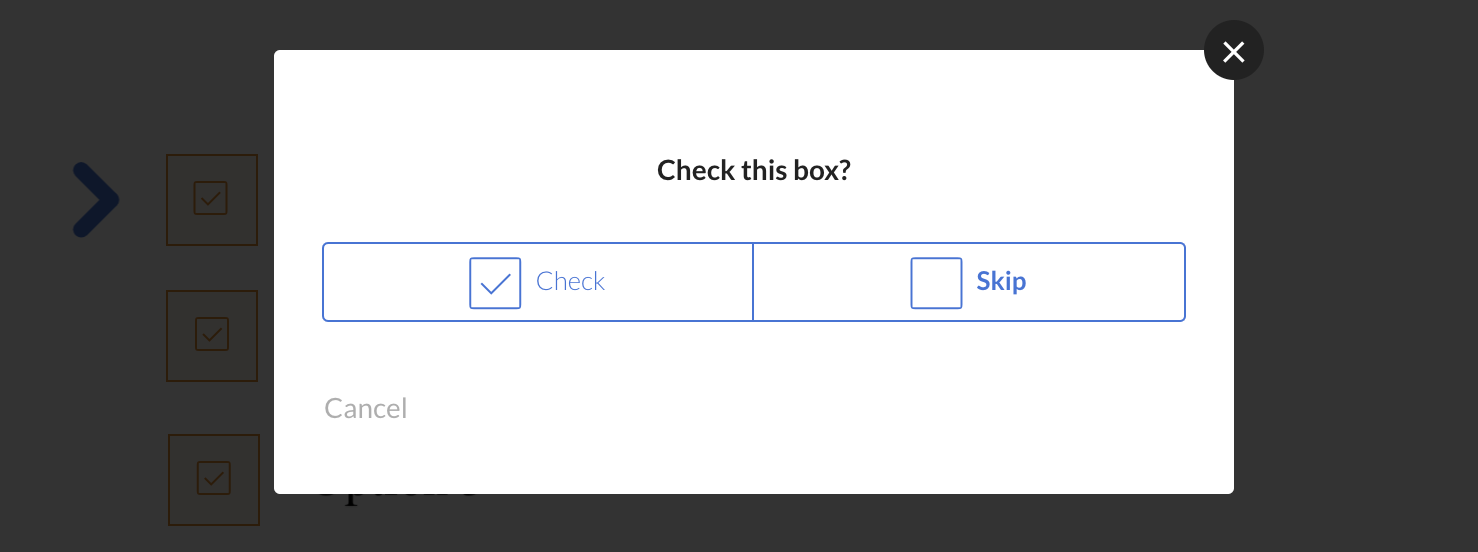Screen dimensions: 1478x552
Task: Click the "Check" text label
Action: (570, 282)
